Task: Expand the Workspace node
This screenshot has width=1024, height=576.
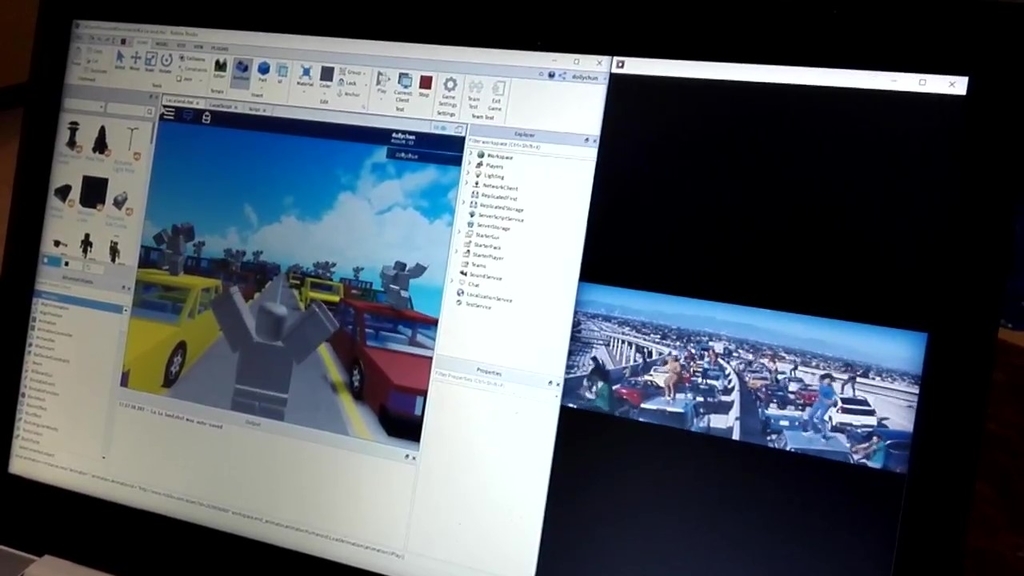Action: point(471,153)
